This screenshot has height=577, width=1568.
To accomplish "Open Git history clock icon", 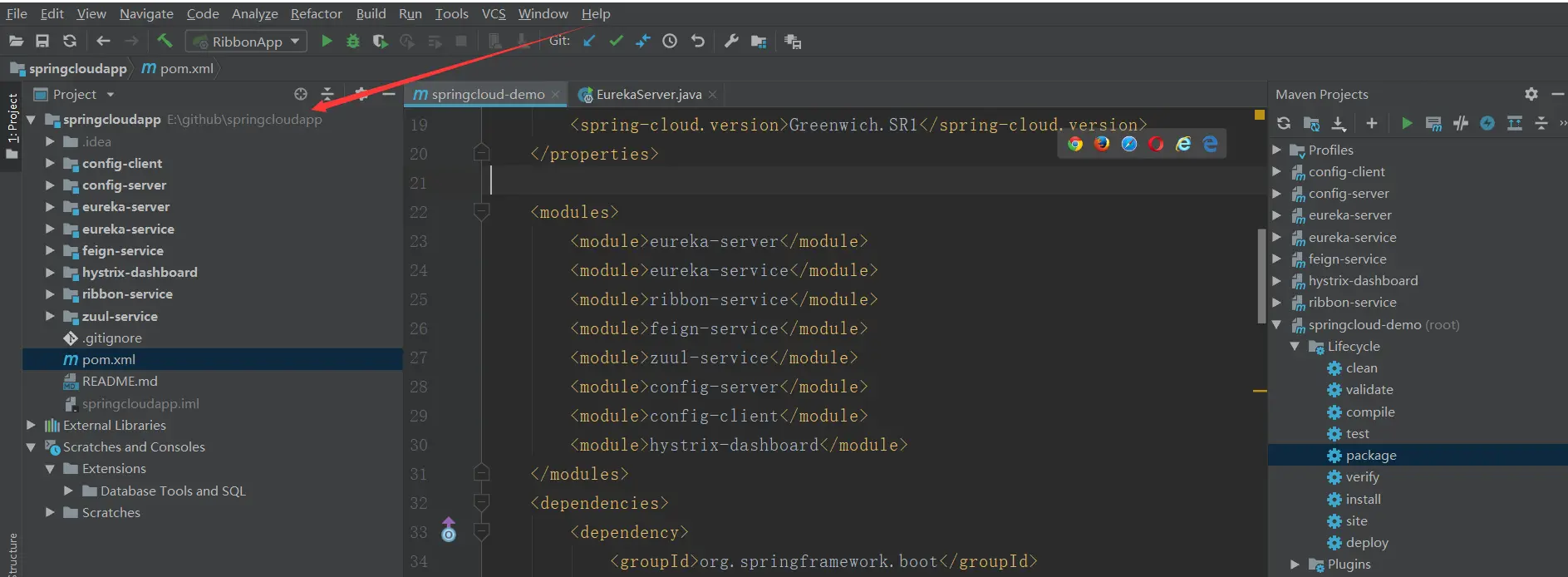I will coord(670,41).
